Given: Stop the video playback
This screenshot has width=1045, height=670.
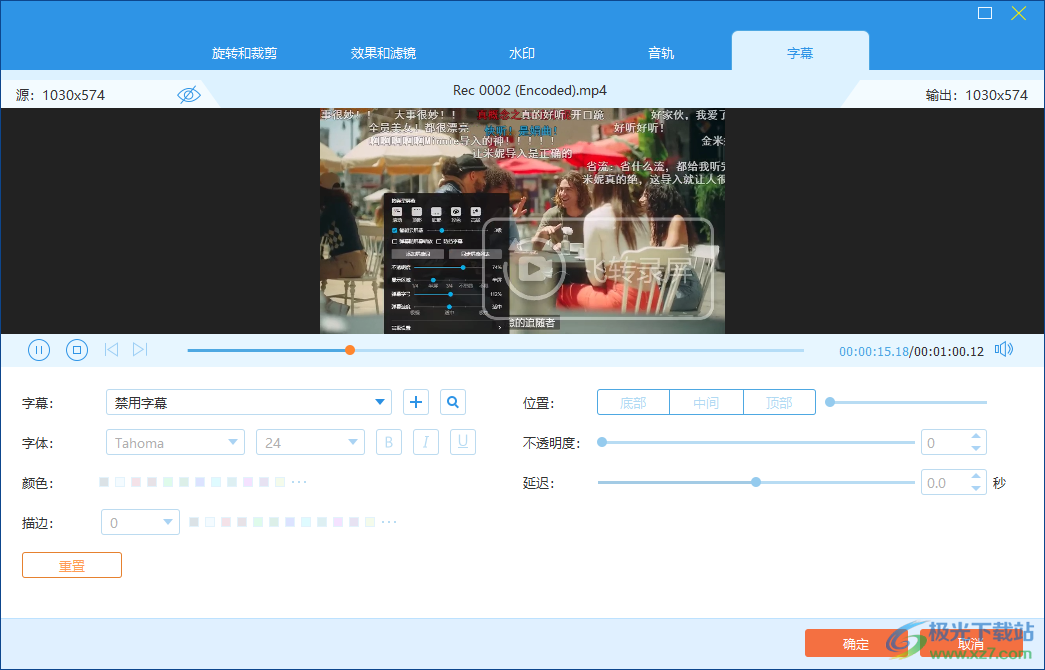Looking at the screenshot, I should coord(77,350).
